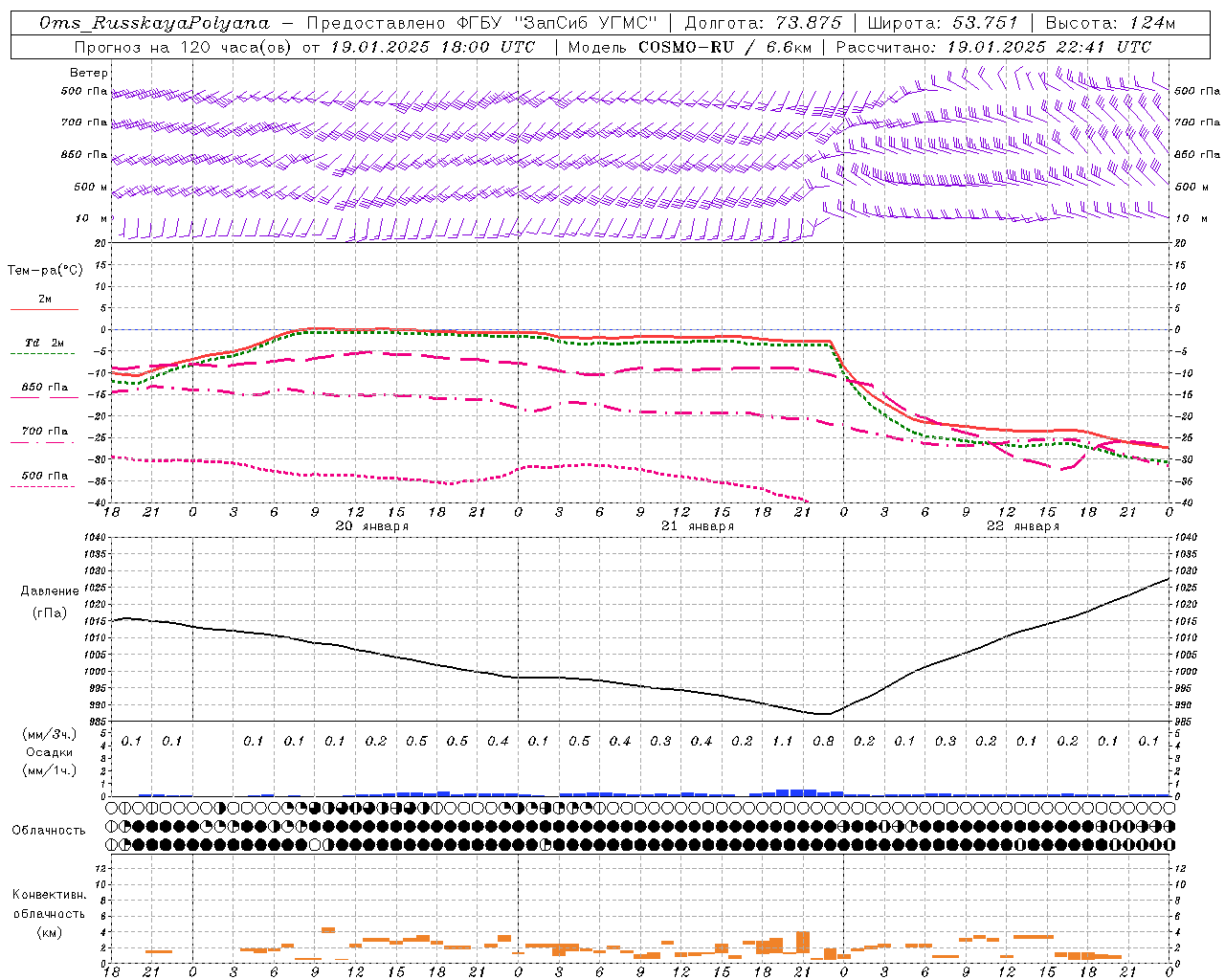The image size is (1225, 980).
Task: Click the (гПа) unit under Давление
Action: tap(50, 613)
